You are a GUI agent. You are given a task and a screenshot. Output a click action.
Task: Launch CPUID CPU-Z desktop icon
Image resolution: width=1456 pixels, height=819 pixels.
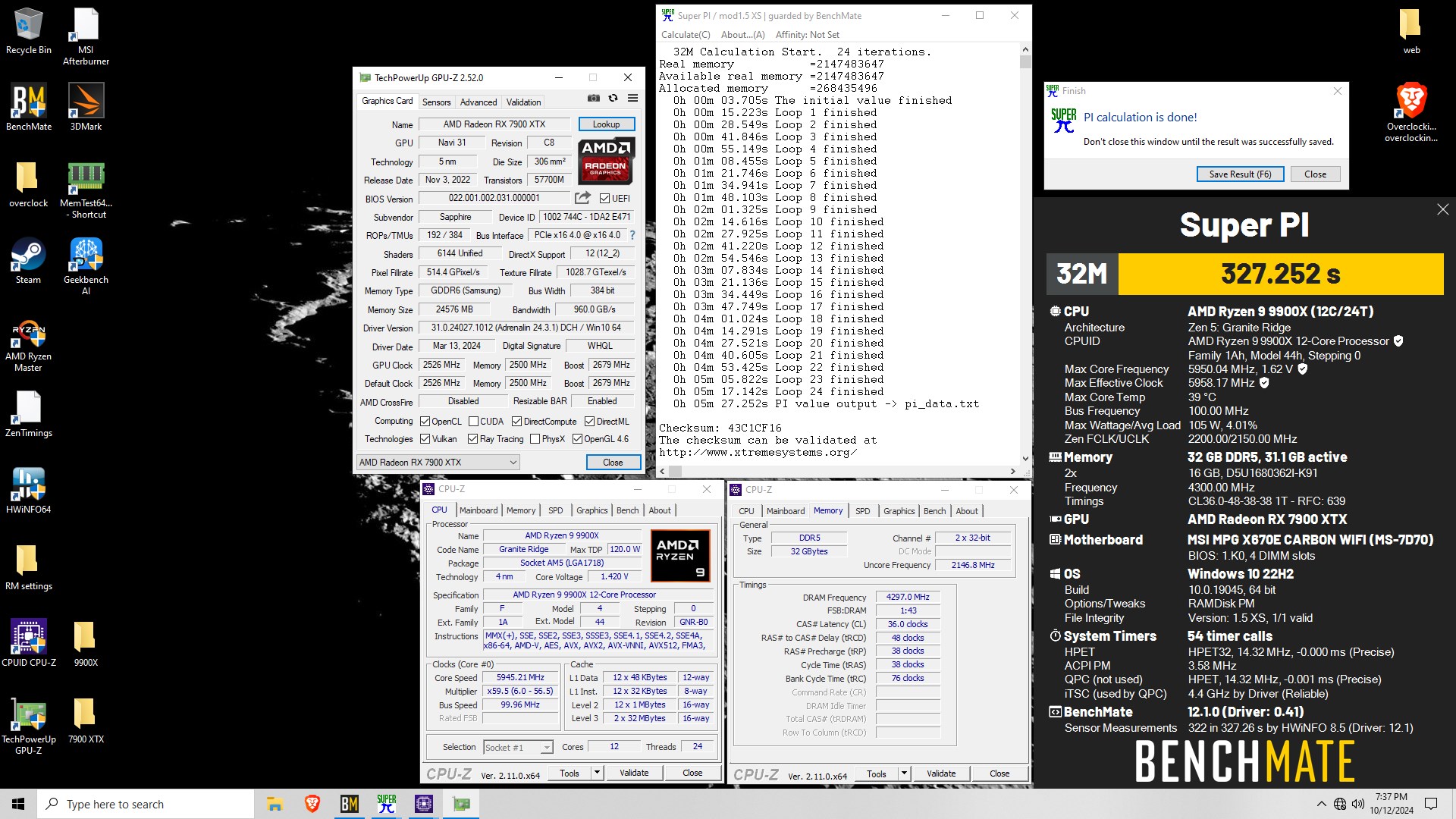(x=28, y=643)
